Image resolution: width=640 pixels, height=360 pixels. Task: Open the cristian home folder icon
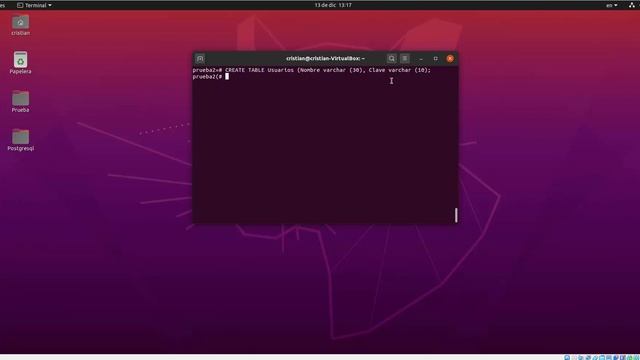pyautogui.click(x=20, y=22)
